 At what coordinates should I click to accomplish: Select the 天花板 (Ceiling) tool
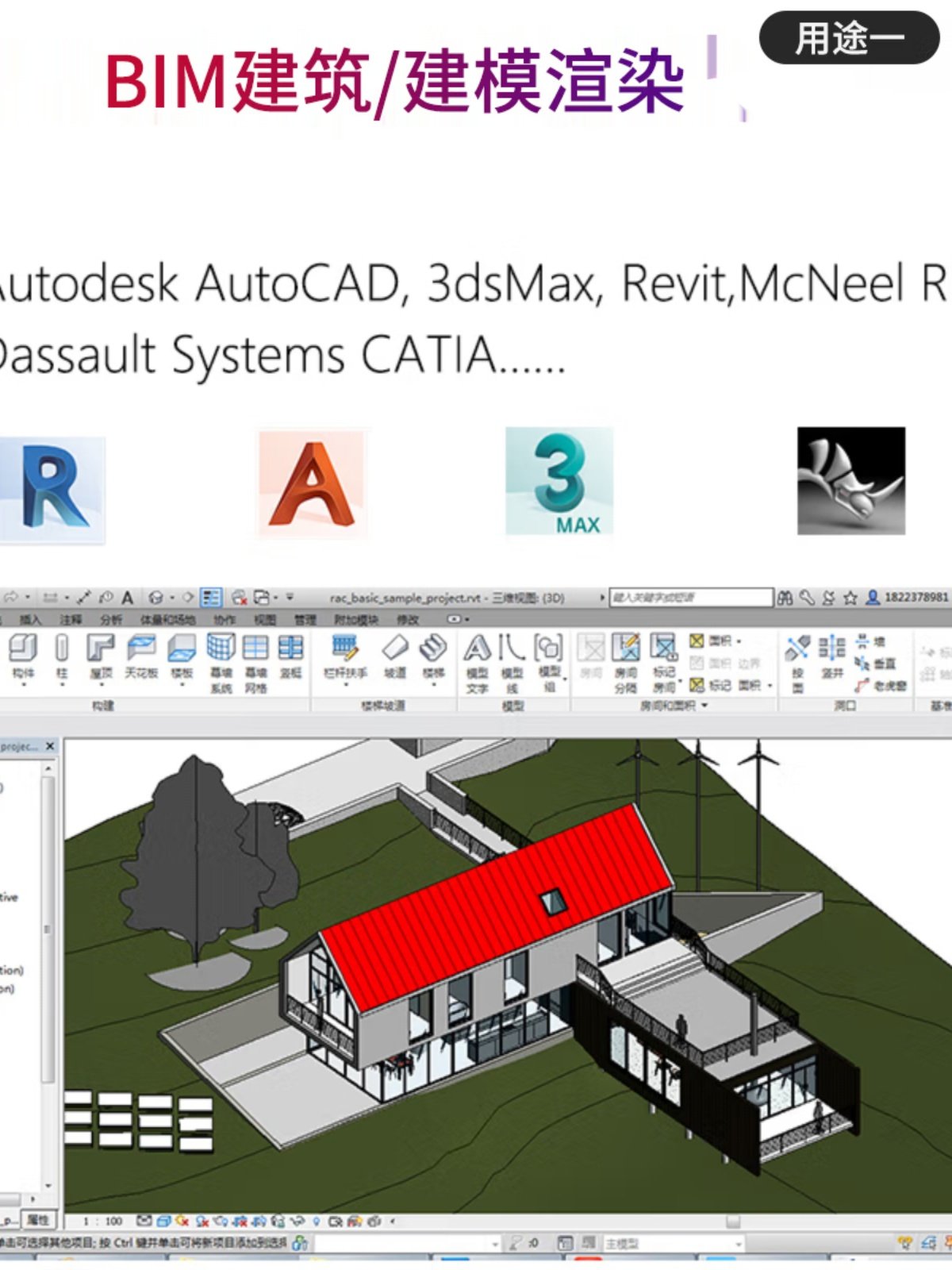[142, 657]
